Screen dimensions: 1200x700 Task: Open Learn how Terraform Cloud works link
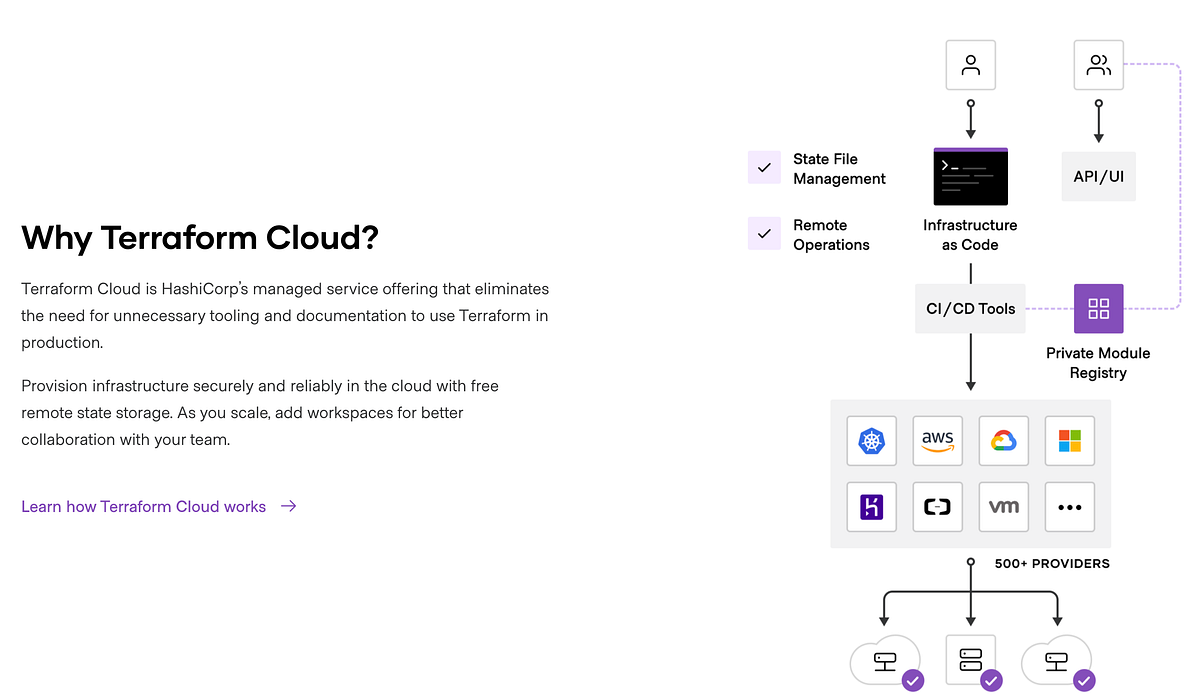[x=142, y=507]
